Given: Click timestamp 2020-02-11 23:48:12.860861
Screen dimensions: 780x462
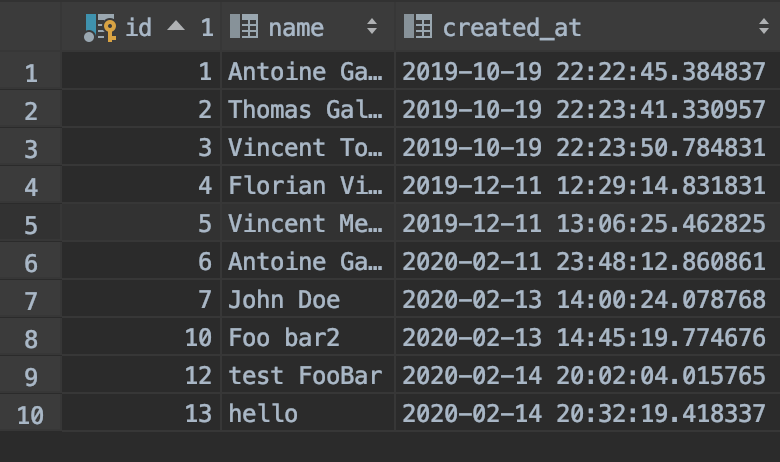Looking at the screenshot, I should point(584,262).
